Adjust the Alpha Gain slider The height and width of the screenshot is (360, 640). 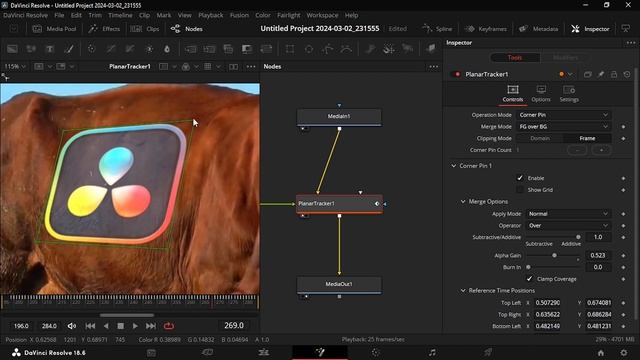click(553, 256)
